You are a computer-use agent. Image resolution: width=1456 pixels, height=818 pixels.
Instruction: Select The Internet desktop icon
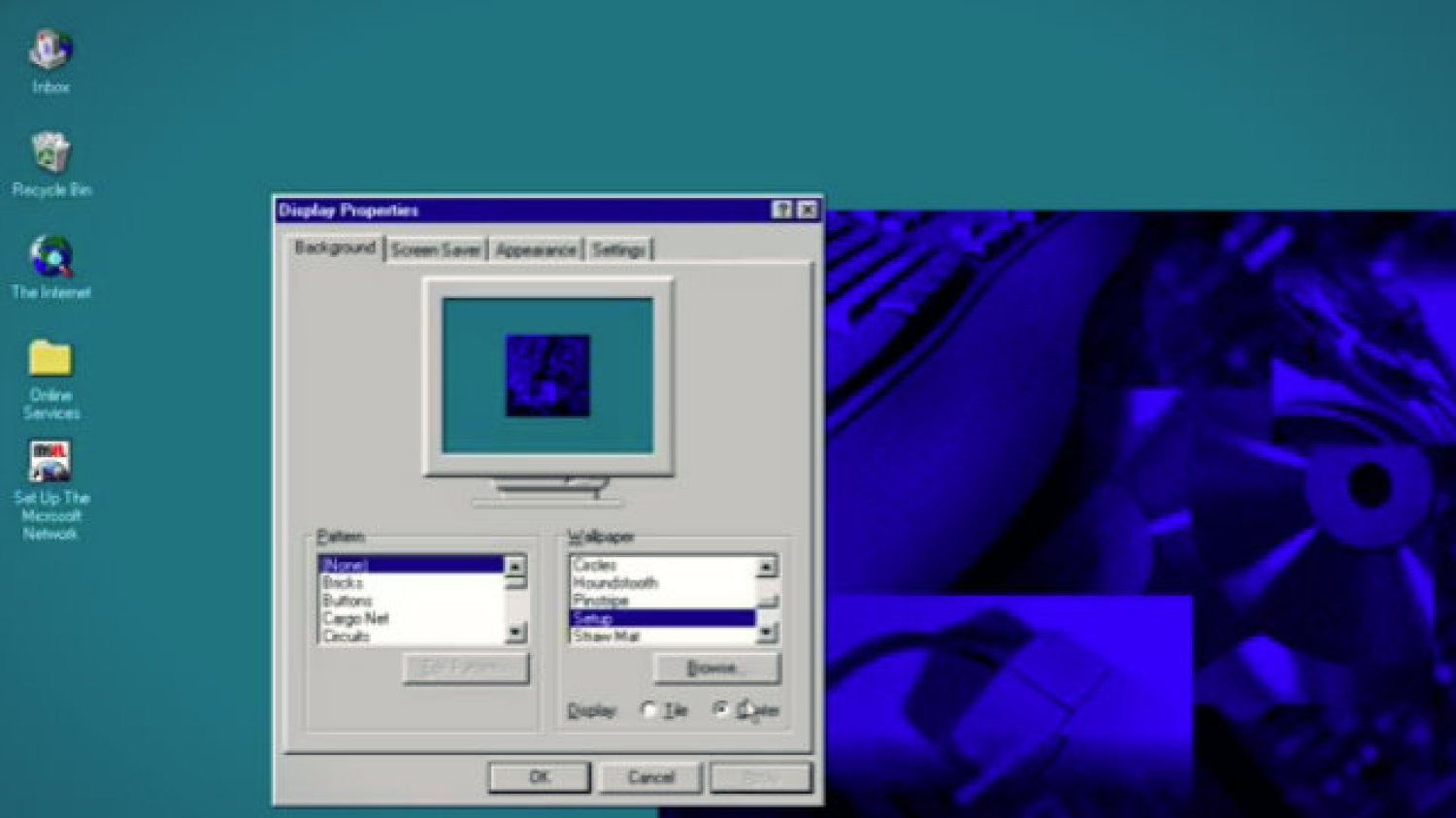coord(51,267)
